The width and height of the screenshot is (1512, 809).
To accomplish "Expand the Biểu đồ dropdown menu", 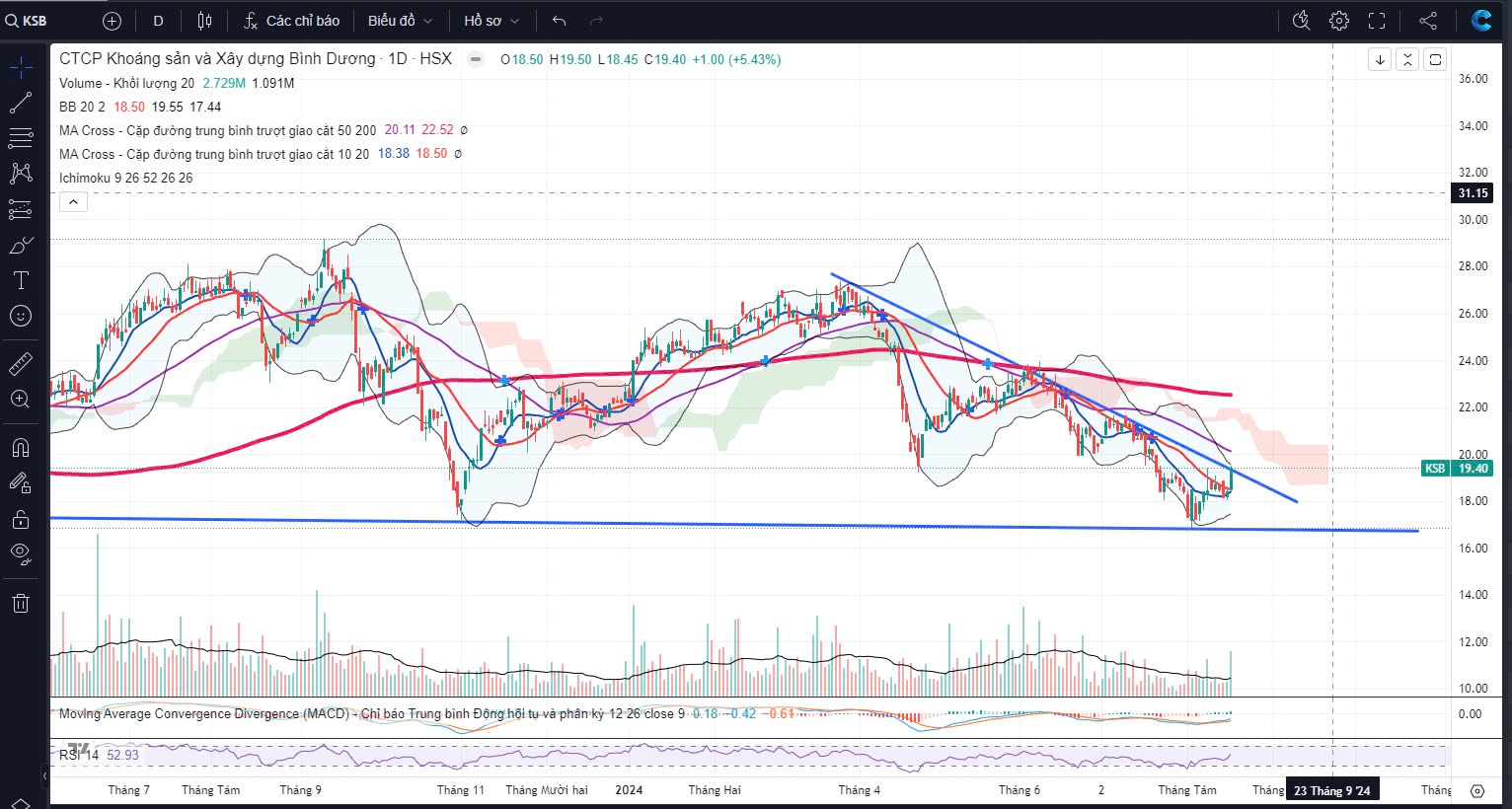I will coord(400,21).
